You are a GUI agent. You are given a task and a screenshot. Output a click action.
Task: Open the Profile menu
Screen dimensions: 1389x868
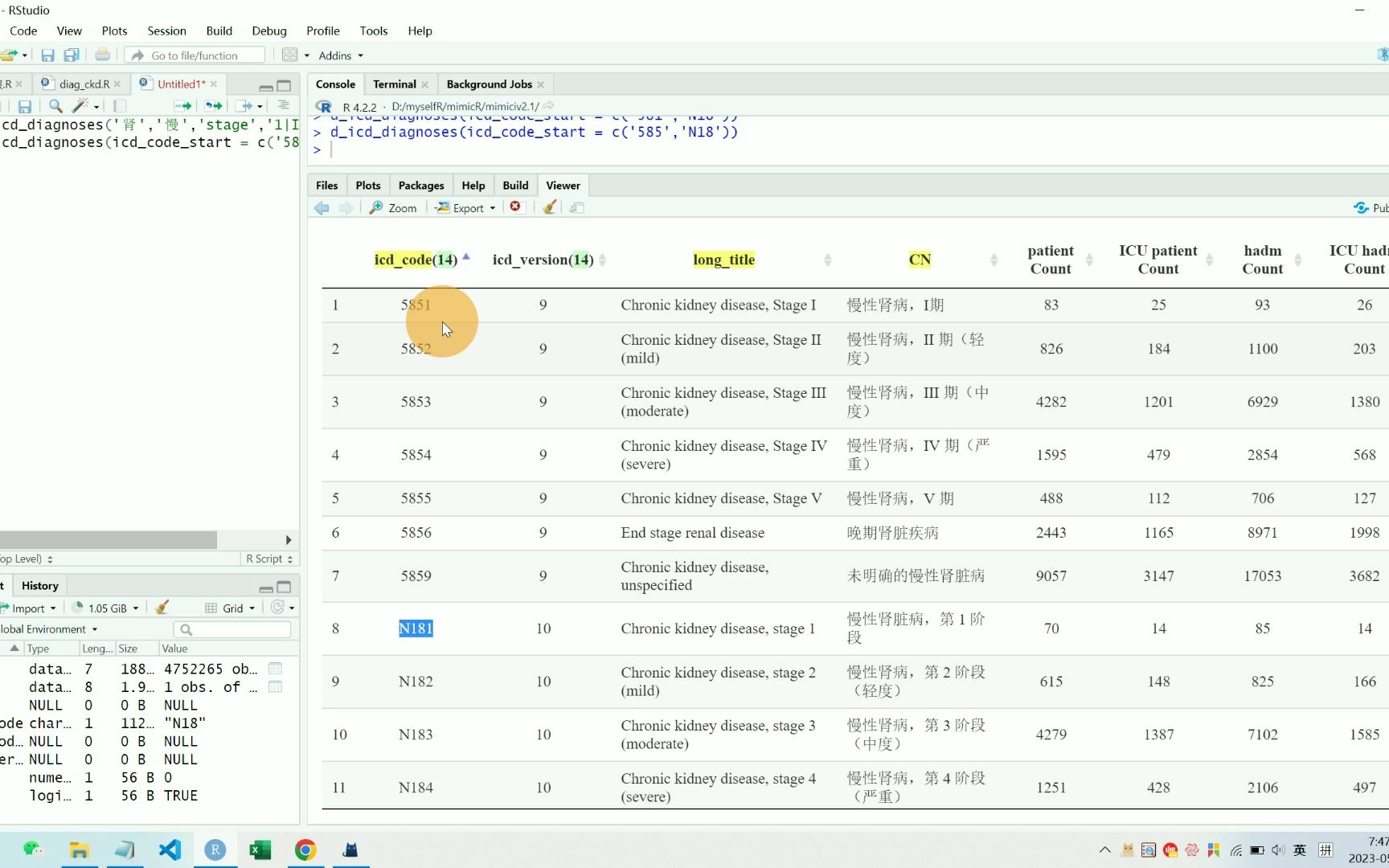(323, 31)
